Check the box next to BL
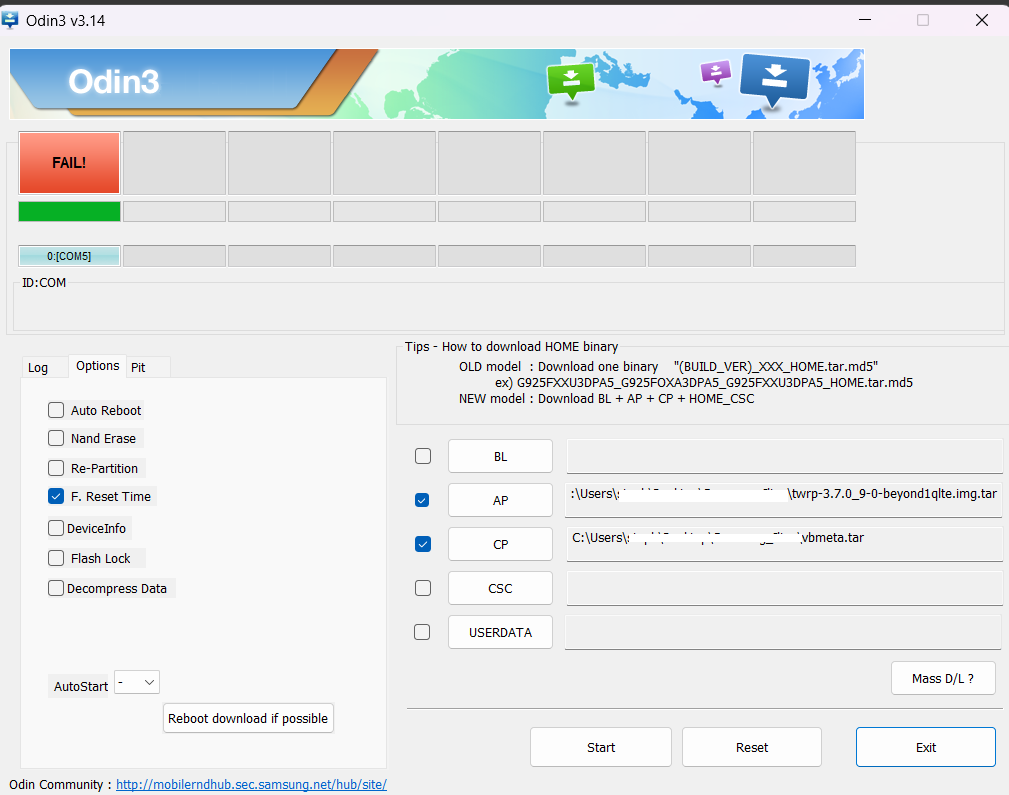The height and width of the screenshot is (795, 1009). pyautogui.click(x=423, y=456)
